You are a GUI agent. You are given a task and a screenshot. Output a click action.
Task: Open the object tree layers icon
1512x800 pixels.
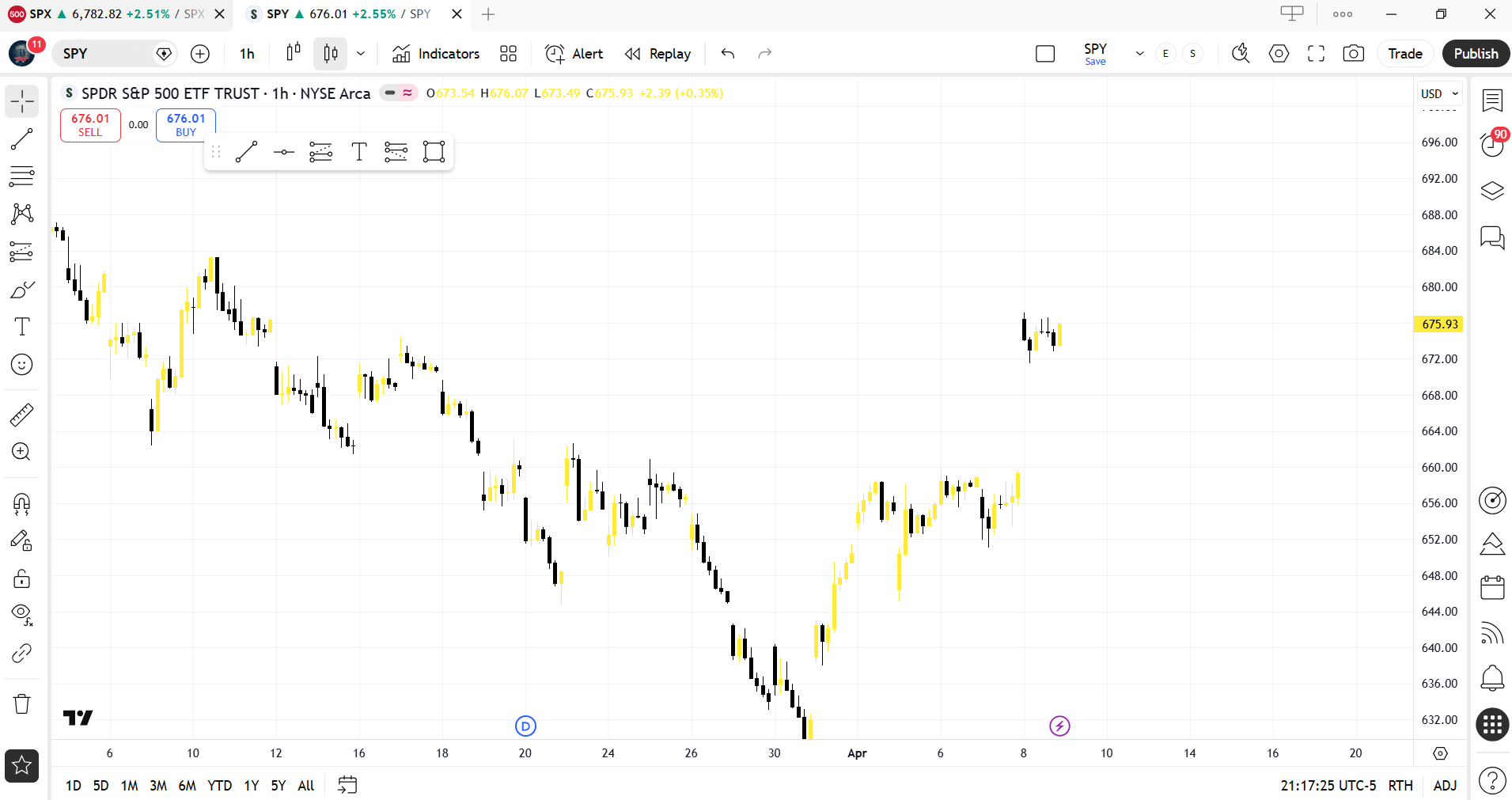tap(1492, 191)
